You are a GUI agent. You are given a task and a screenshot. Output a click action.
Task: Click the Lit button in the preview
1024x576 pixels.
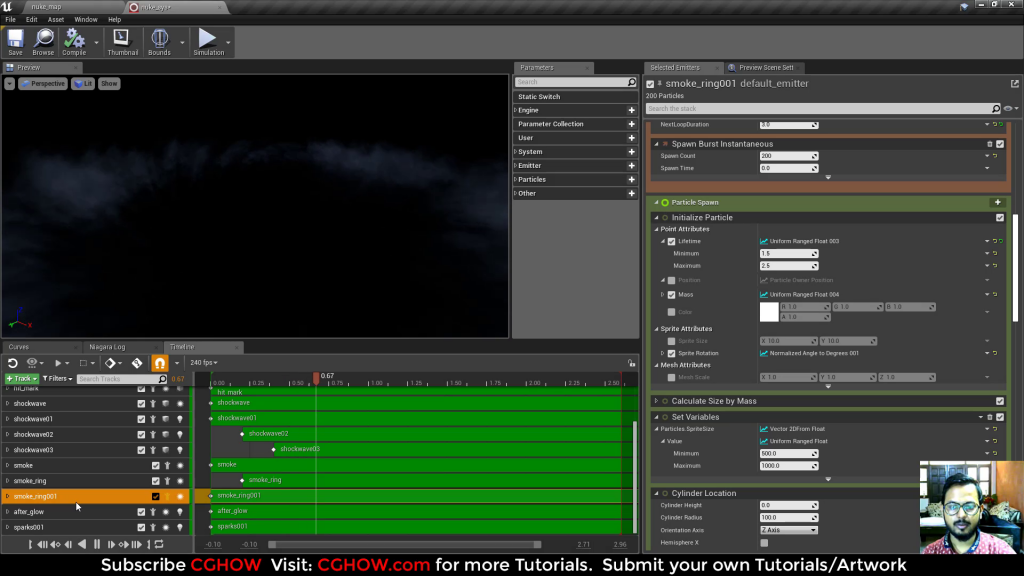tap(81, 83)
